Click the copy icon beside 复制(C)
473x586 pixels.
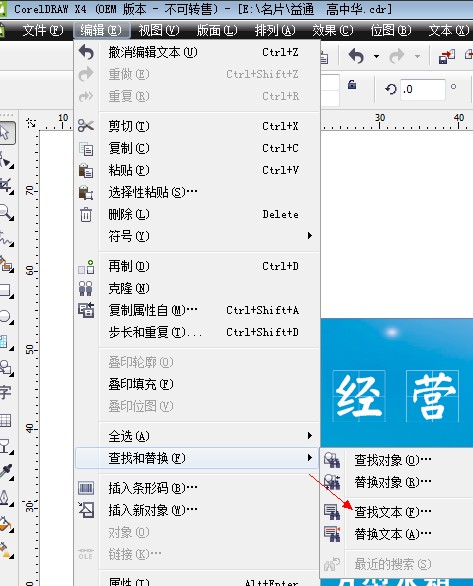point(86,149)
